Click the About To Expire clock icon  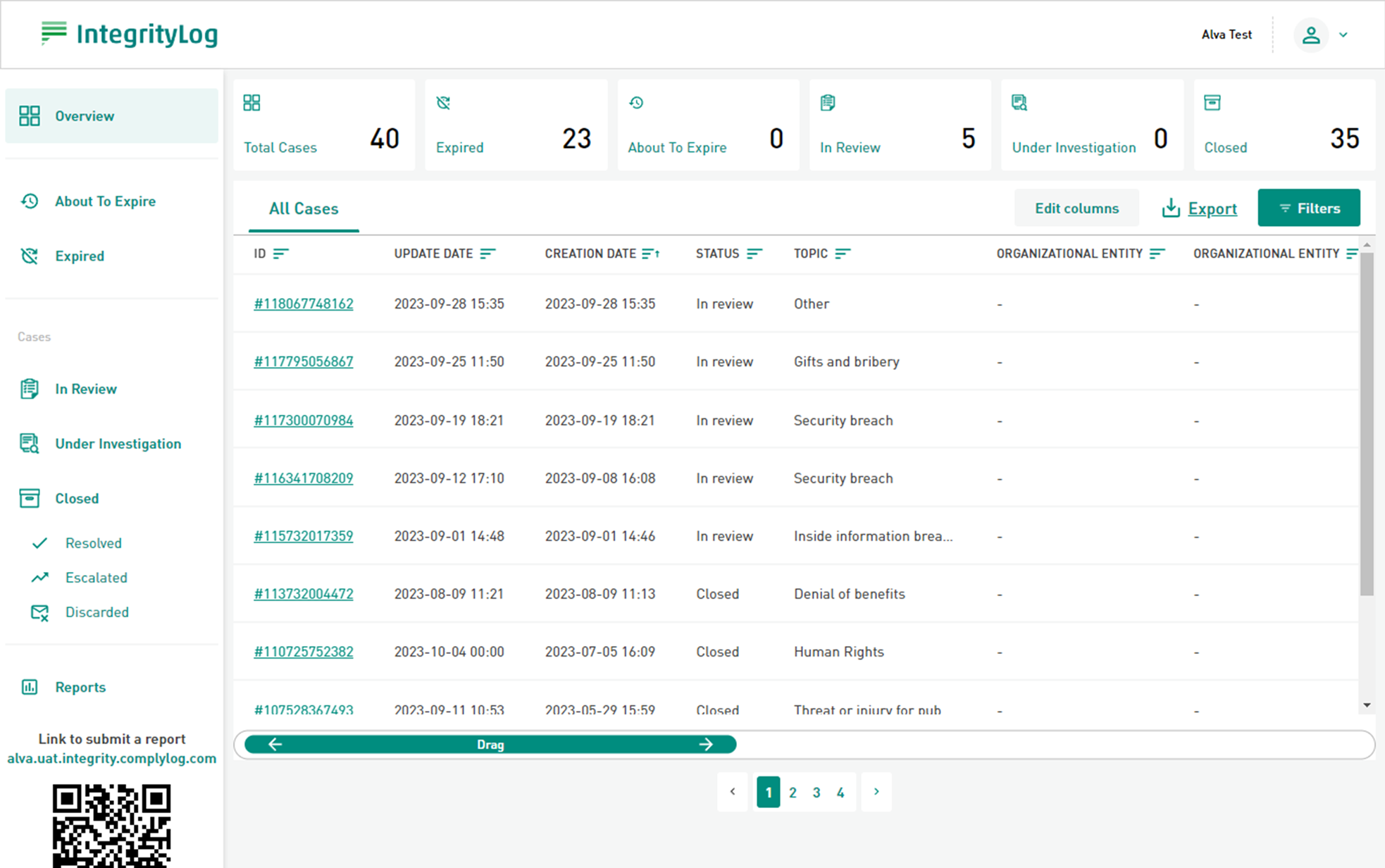(x=30, y=201)
